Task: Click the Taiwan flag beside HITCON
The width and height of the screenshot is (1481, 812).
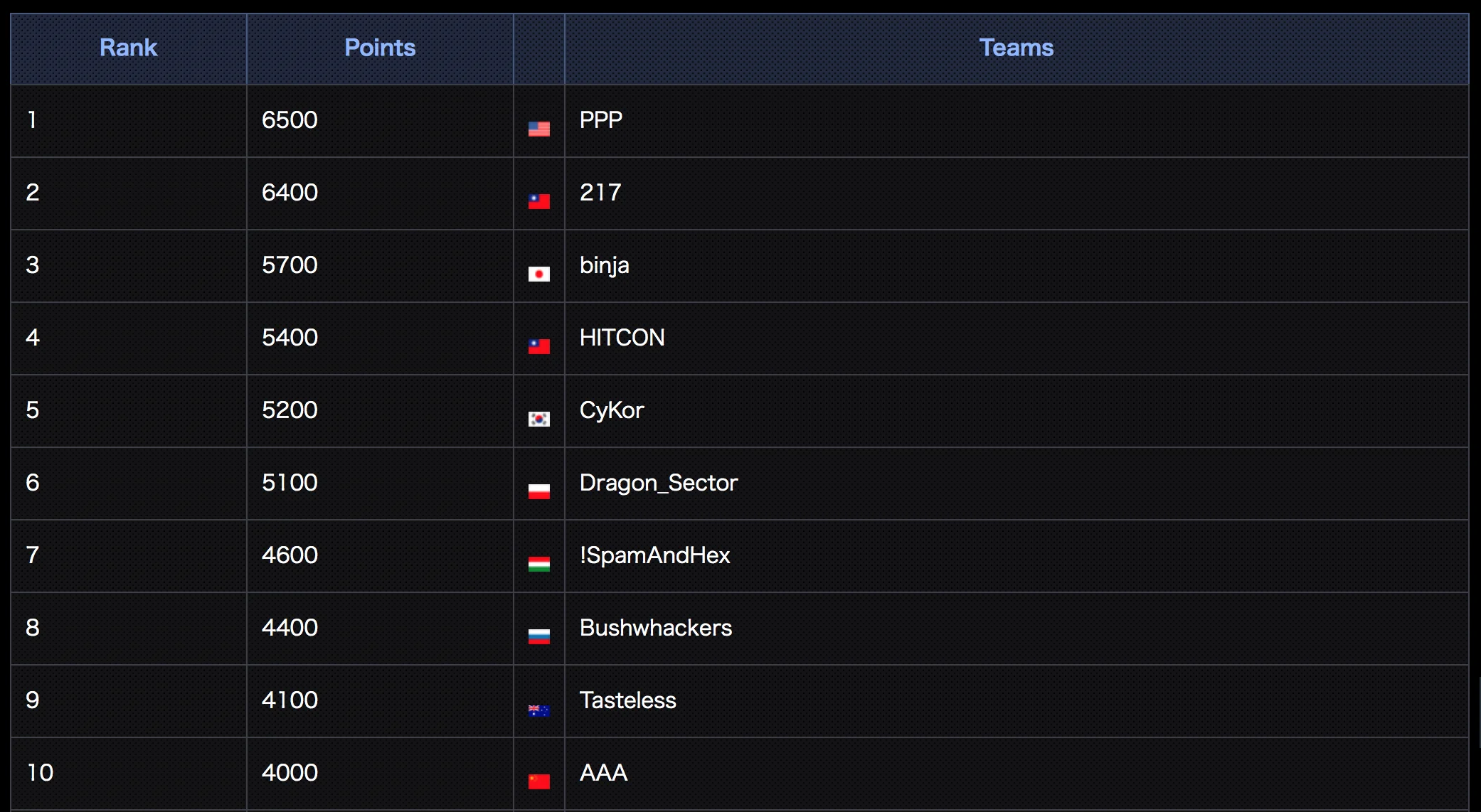Action: pos(538,346)
